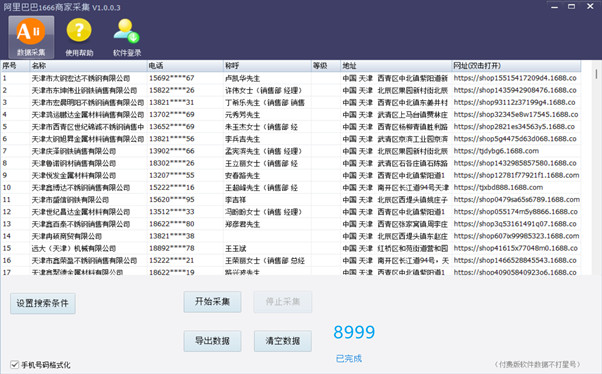Click URL starting shop15515417209d4

[x=515, y=78]
